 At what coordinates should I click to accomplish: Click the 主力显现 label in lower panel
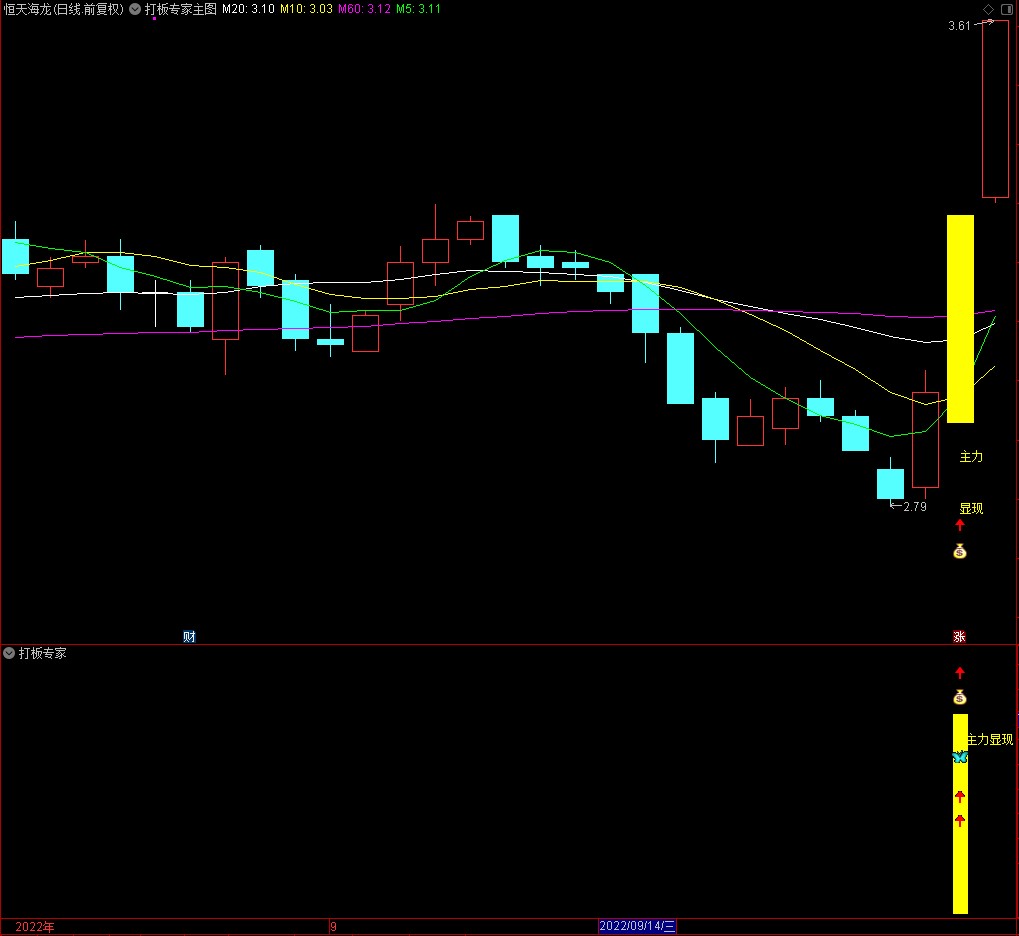click(x=989, y=740)
